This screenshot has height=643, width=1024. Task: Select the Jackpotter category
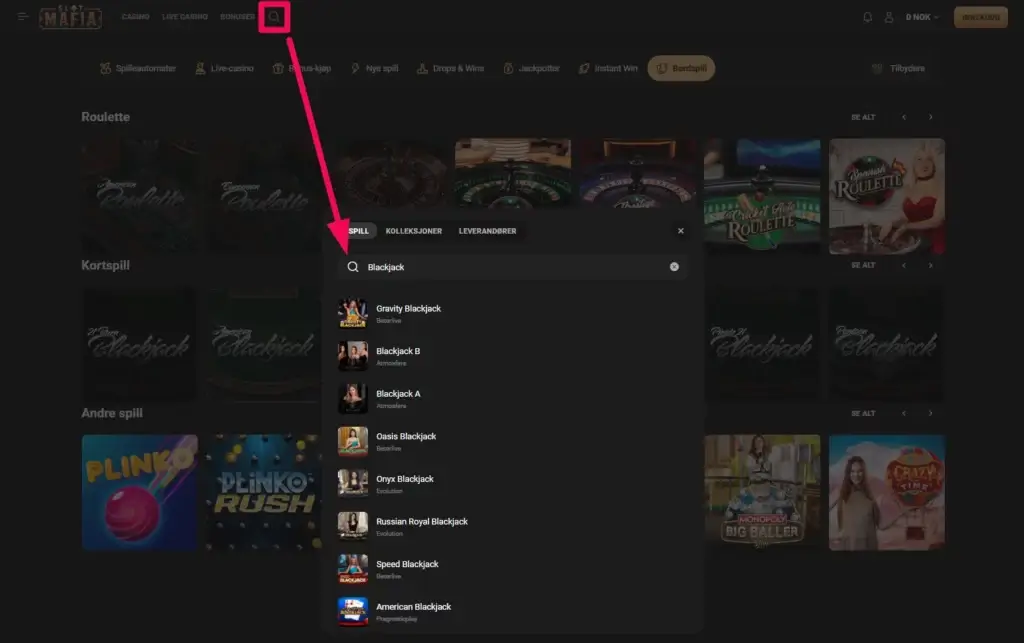point(532,68)
